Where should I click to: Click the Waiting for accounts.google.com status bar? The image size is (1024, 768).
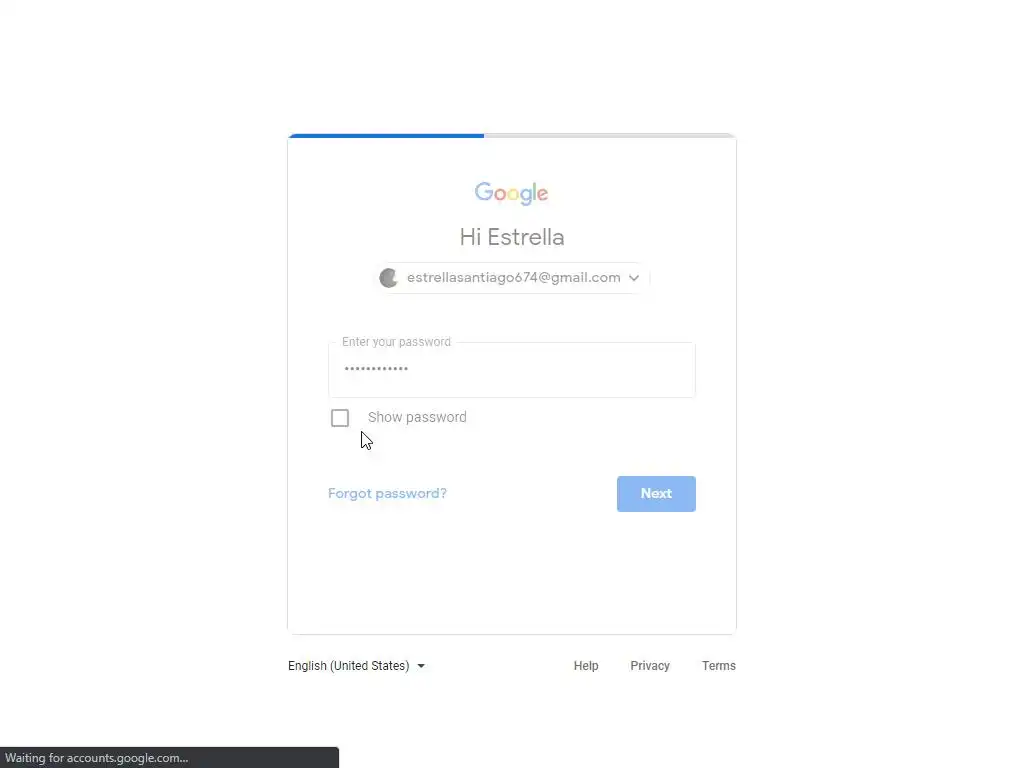point(169,758)
